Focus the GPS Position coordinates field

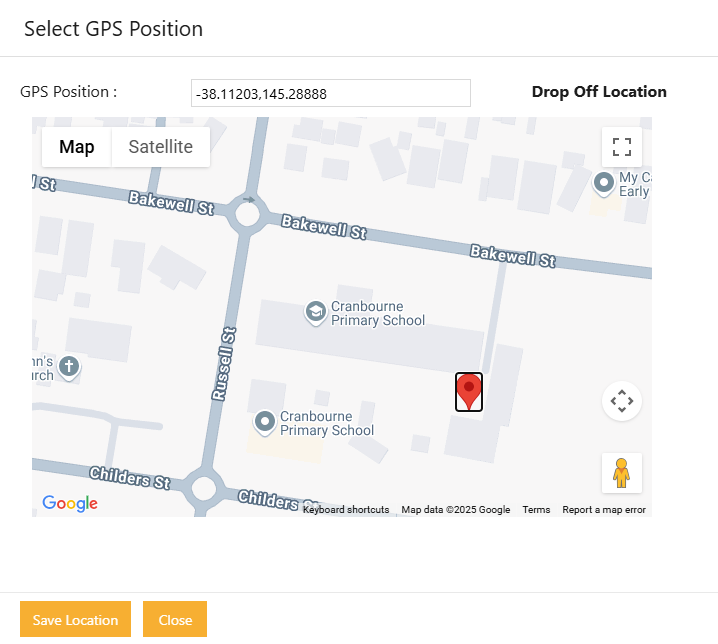coord(330,94)
